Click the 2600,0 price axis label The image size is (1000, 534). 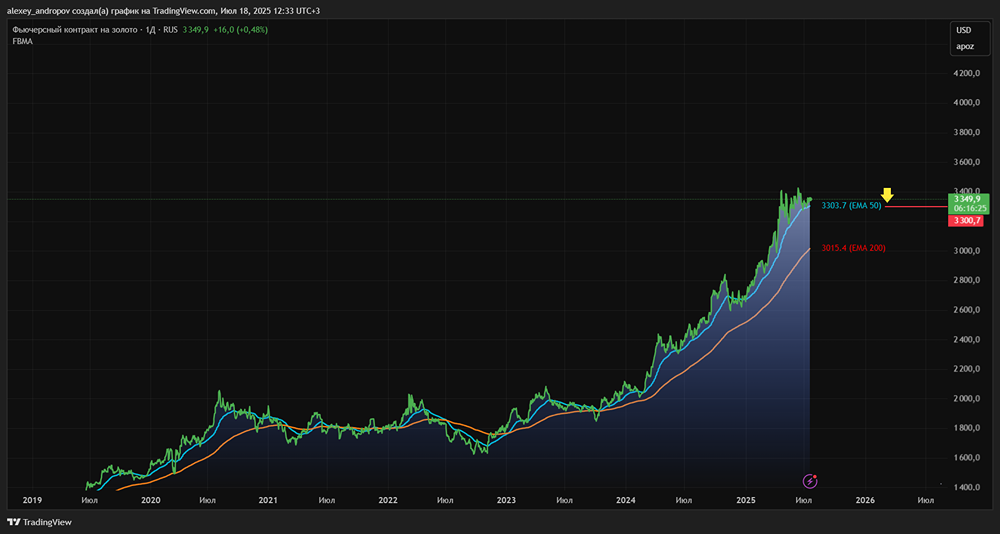coord(967,310)
